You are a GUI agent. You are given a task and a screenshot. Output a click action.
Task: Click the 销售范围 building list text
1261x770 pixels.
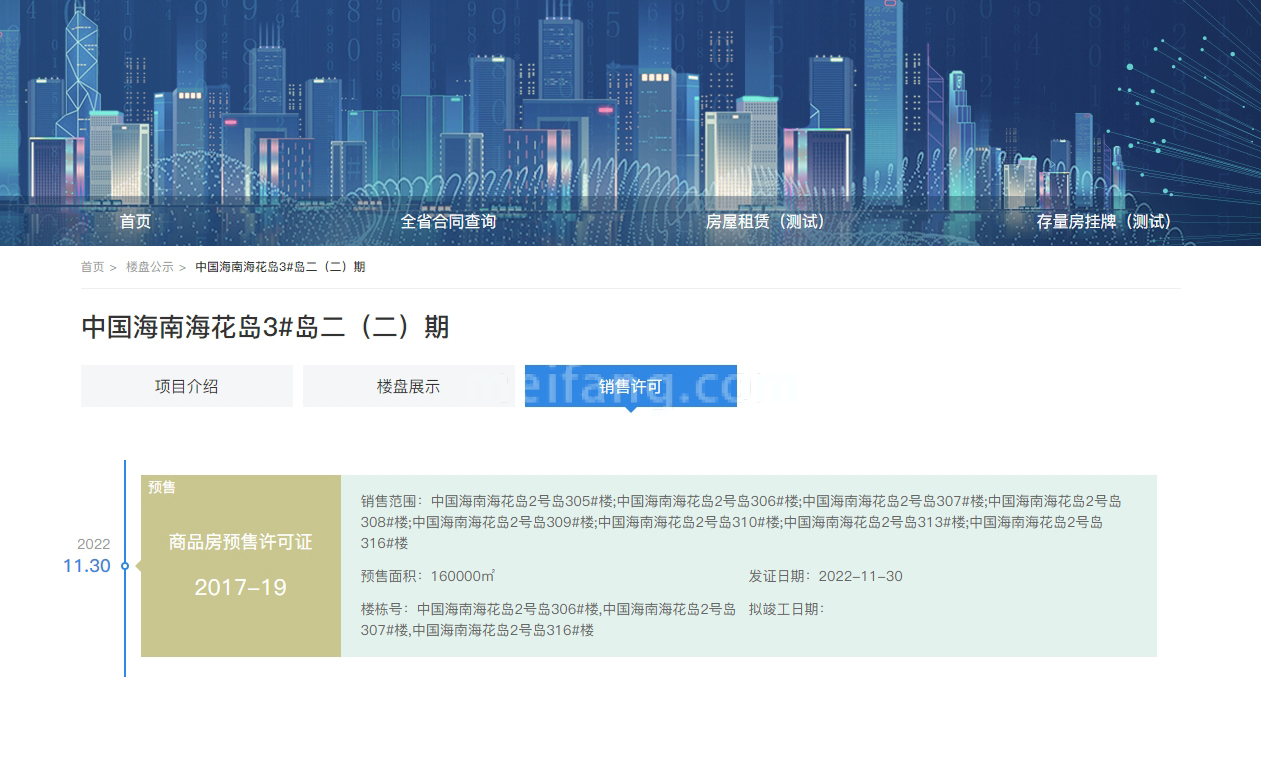[x=740, y=522]
